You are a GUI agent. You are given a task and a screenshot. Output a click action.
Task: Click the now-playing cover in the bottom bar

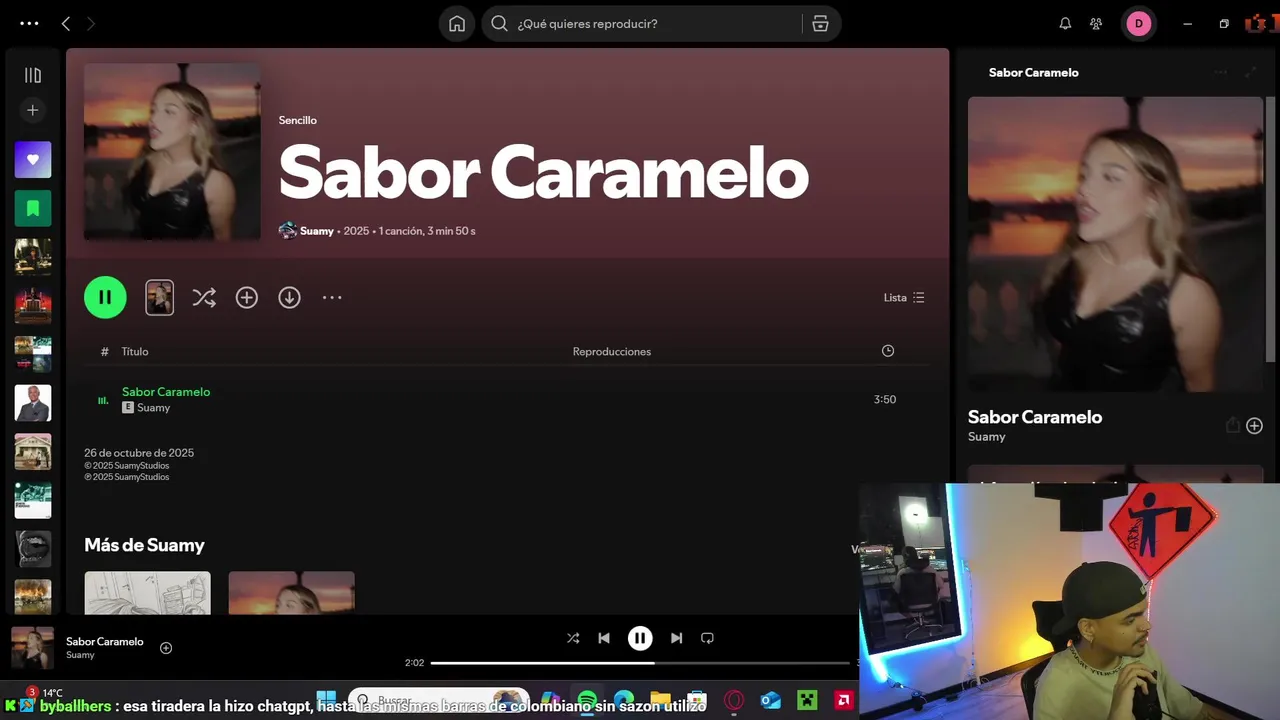point(32,648)
